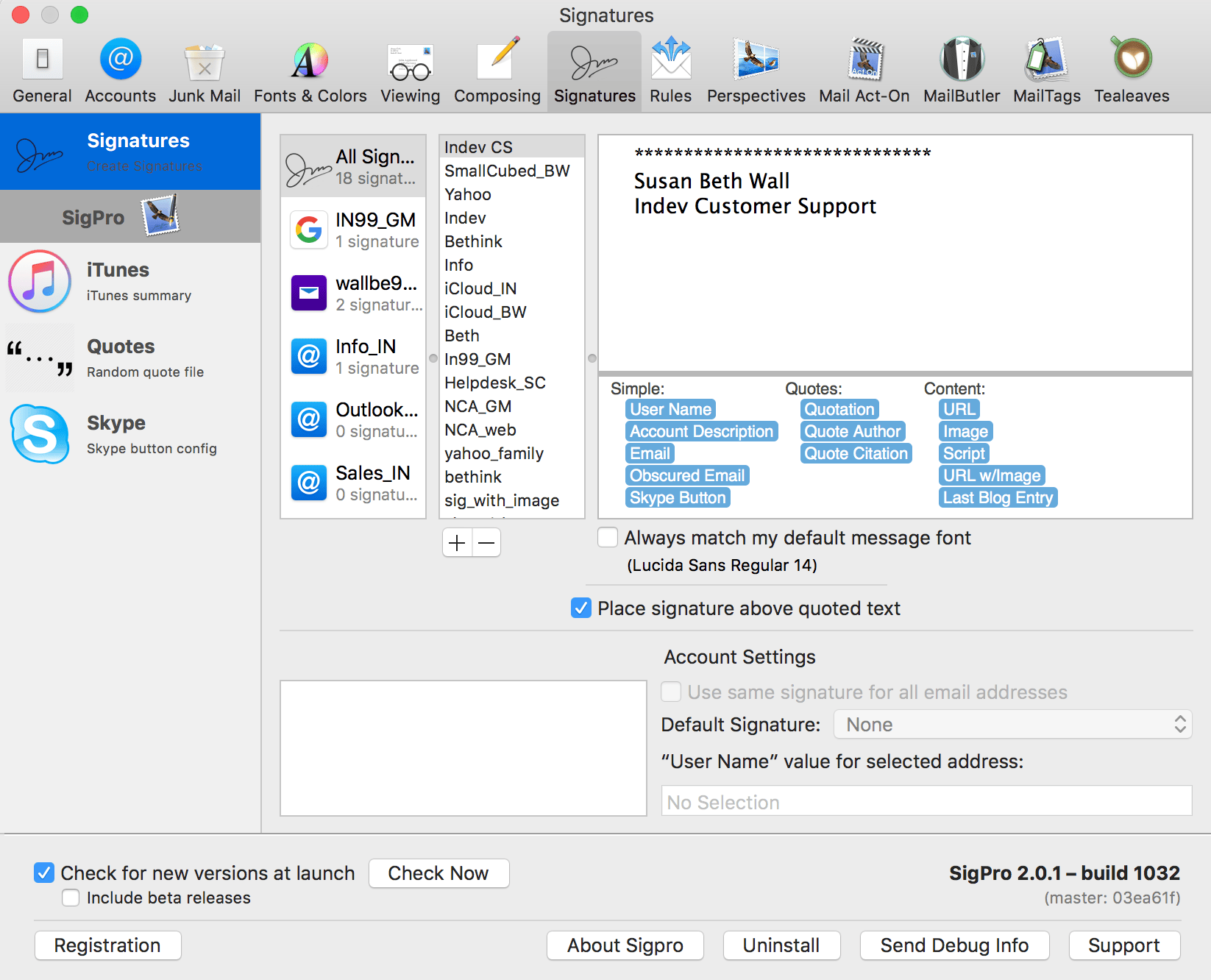Select the All Signatures account

point(353,166)
